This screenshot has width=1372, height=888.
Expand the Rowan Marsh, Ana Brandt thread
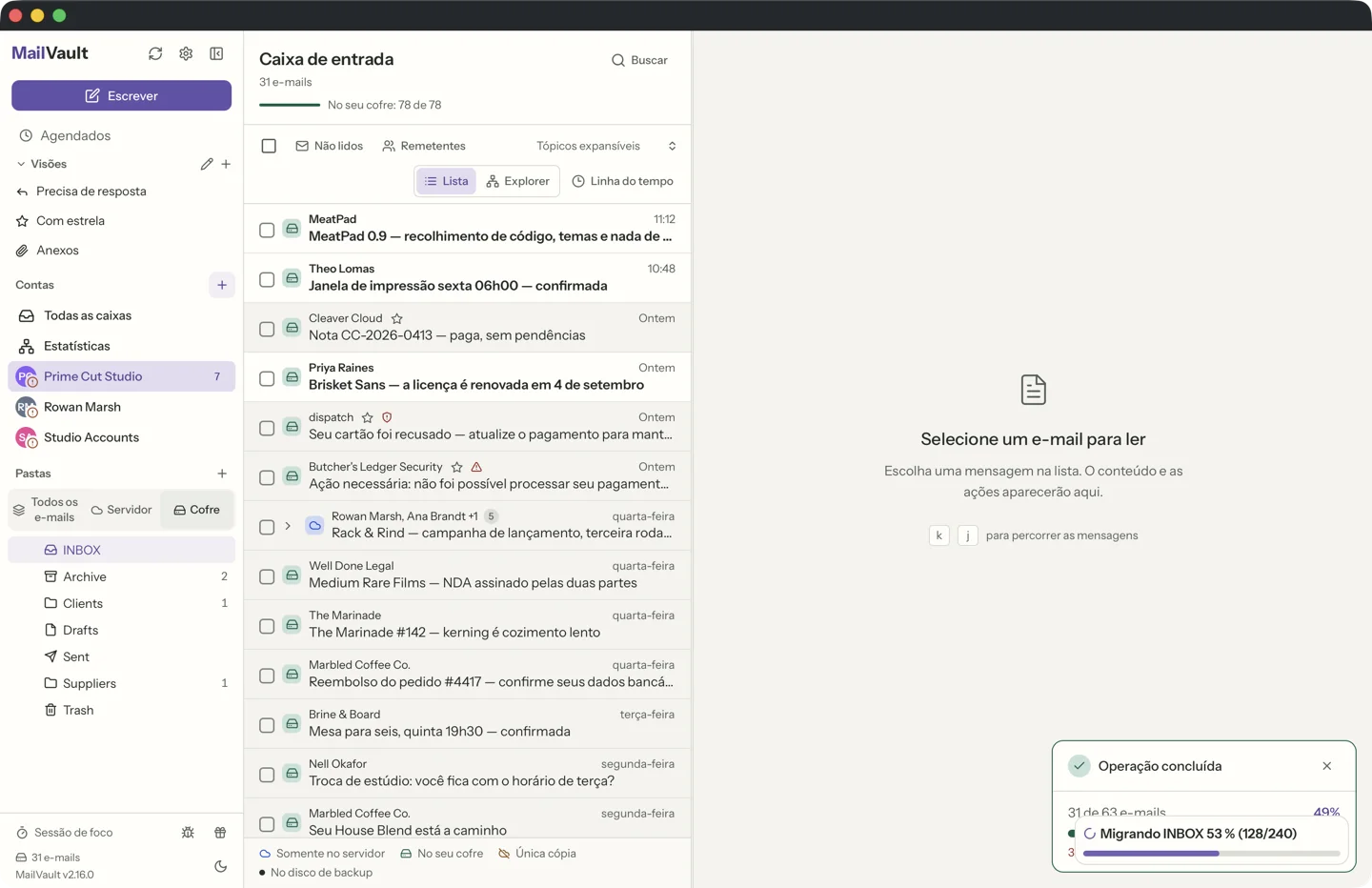[x=288, y=526]
